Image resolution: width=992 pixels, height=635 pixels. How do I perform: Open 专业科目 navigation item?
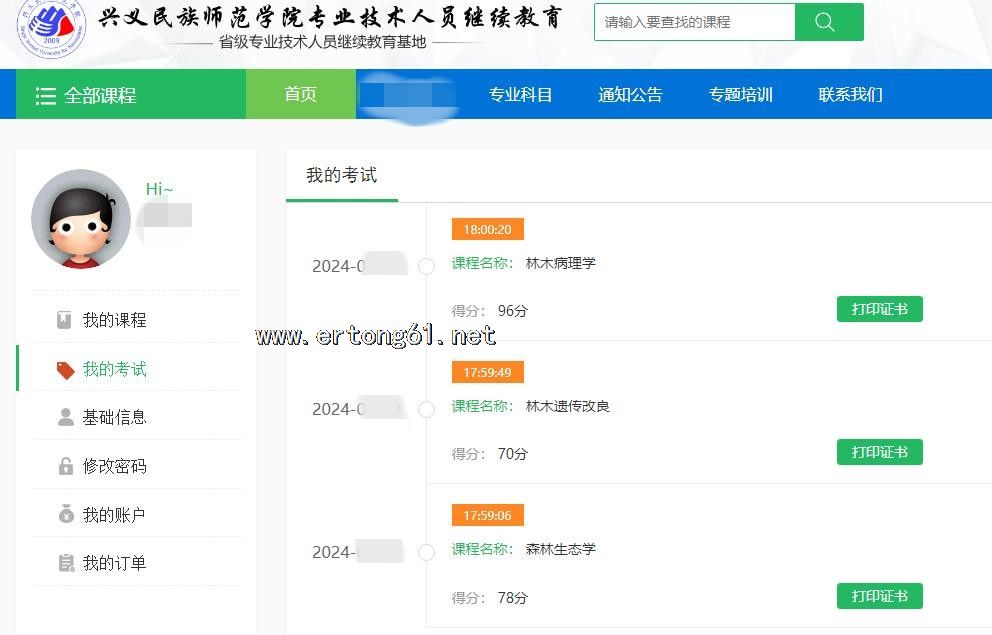point(520,95)
